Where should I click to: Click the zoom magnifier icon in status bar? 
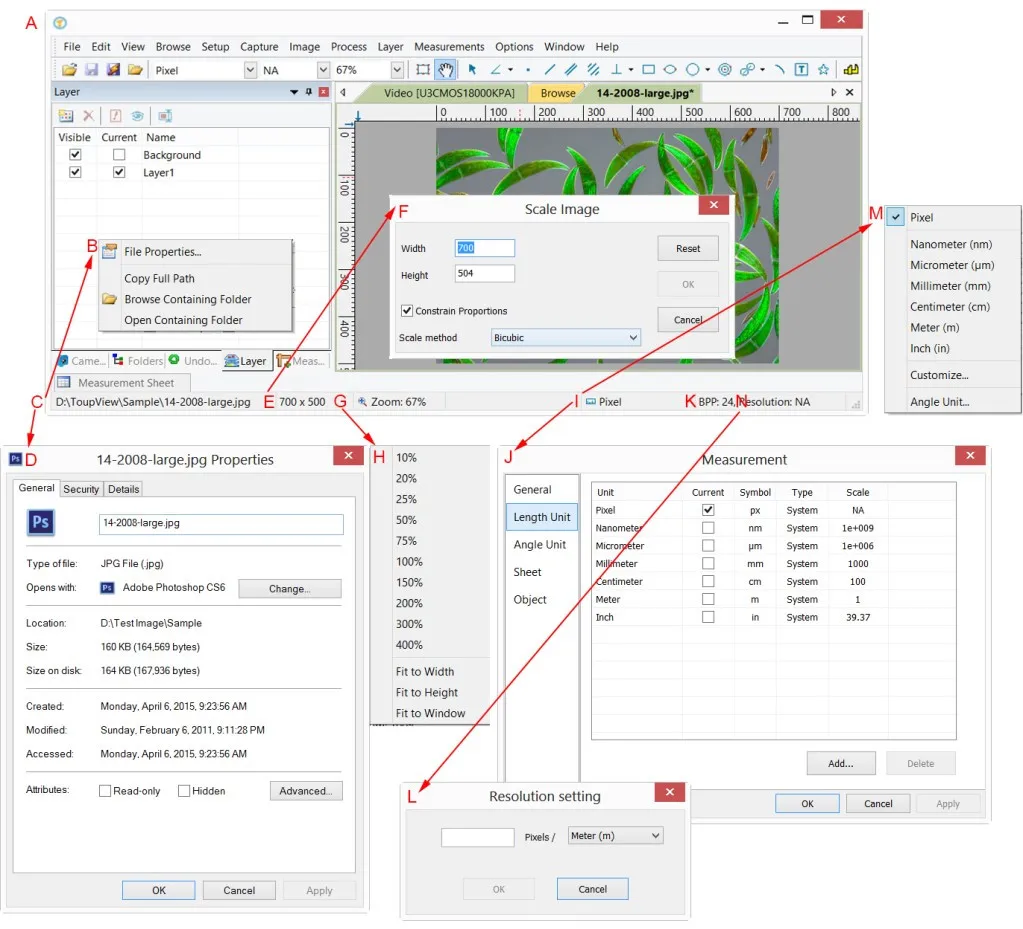pyautogui.click(x=362, y=402)
